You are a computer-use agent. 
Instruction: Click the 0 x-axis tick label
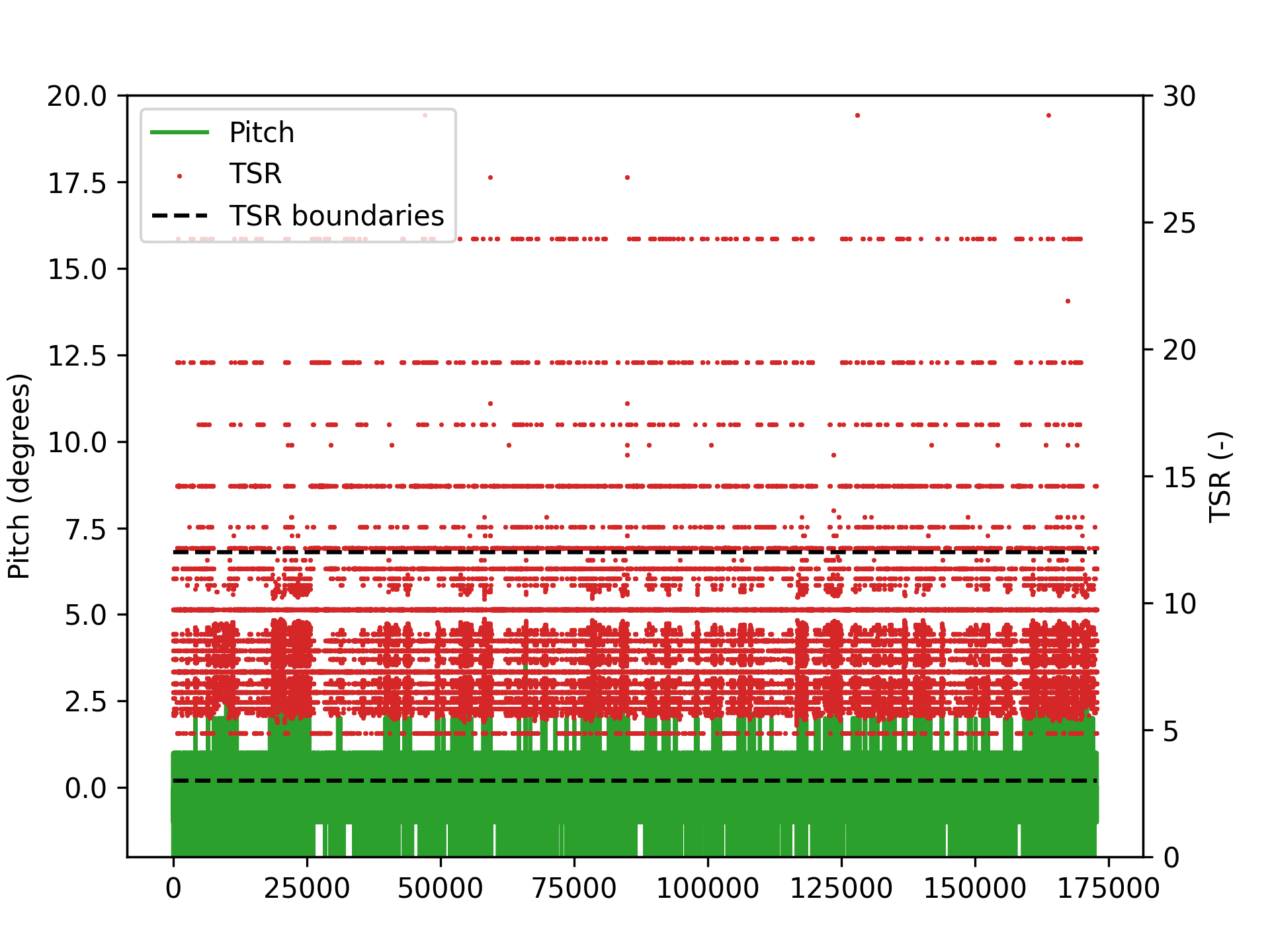point(173,889)
